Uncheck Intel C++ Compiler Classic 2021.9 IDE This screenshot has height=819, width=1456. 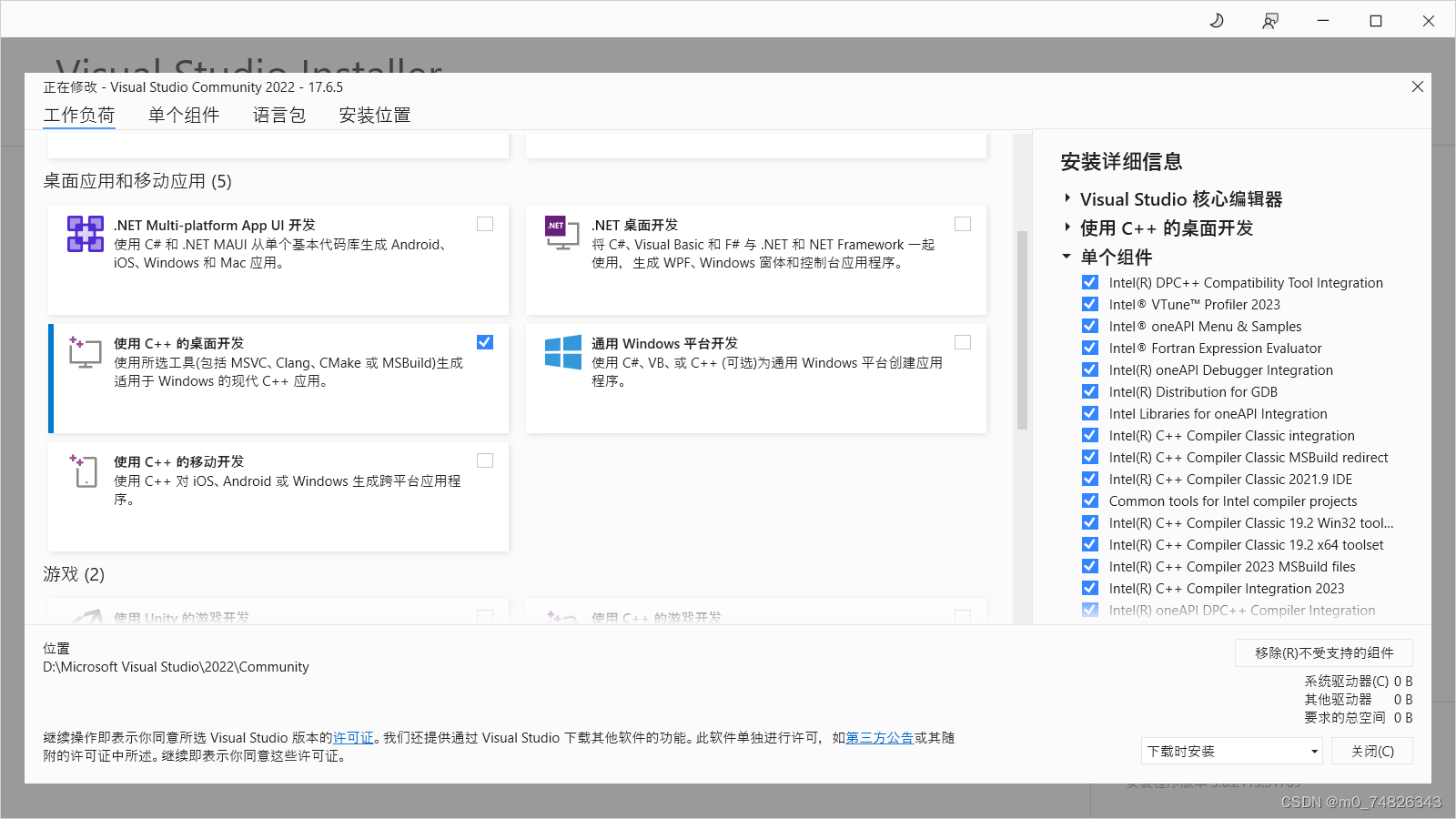1090,479
